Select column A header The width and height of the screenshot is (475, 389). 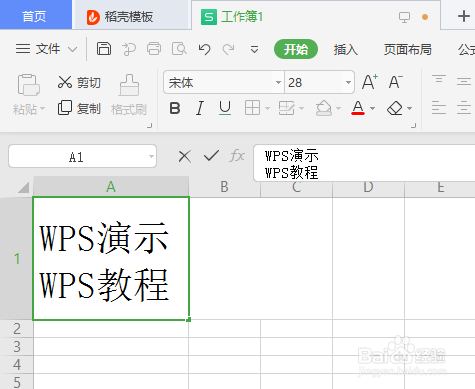click(x=111, y=186)
